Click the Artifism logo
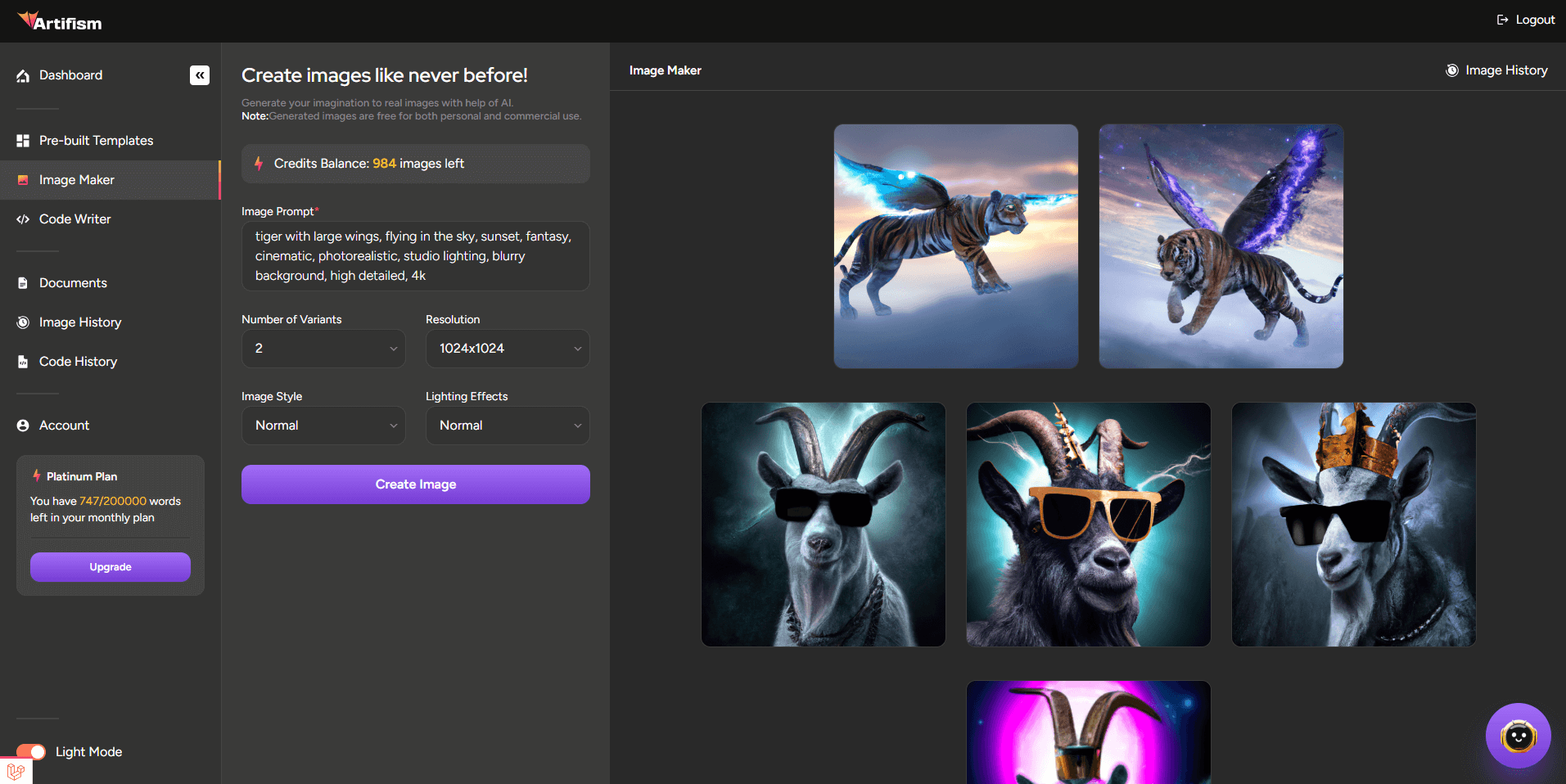This screenshot has height=784, width=1566. click(60, 21)
